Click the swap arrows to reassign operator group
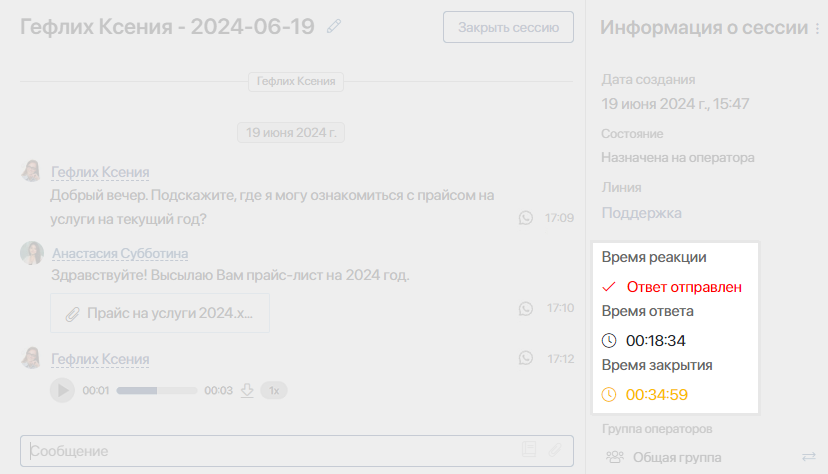The image size is (828, 474). (809, 457)
